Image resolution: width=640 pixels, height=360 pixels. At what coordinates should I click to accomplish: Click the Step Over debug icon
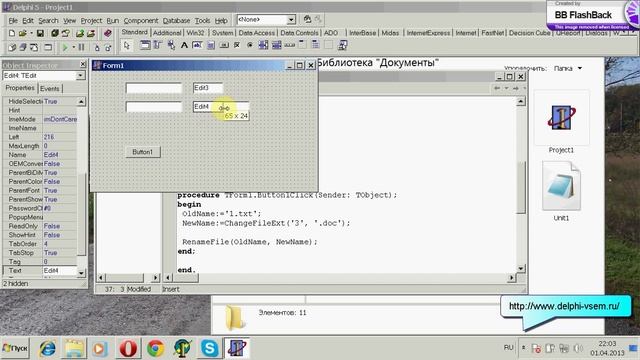tap(108, 47)
